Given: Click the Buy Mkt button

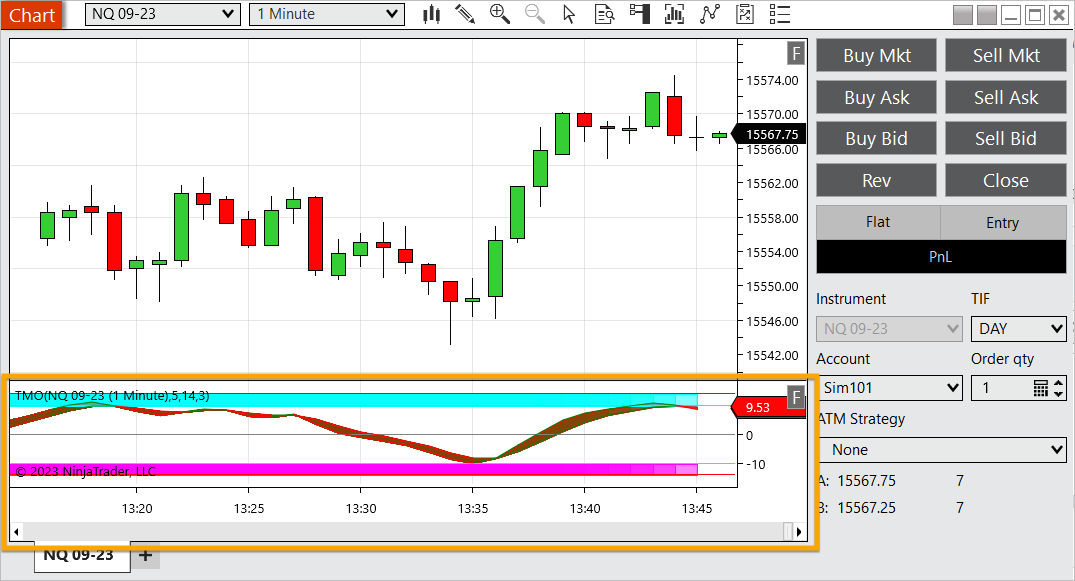Looking at the screenshot, I should [876, 56].
